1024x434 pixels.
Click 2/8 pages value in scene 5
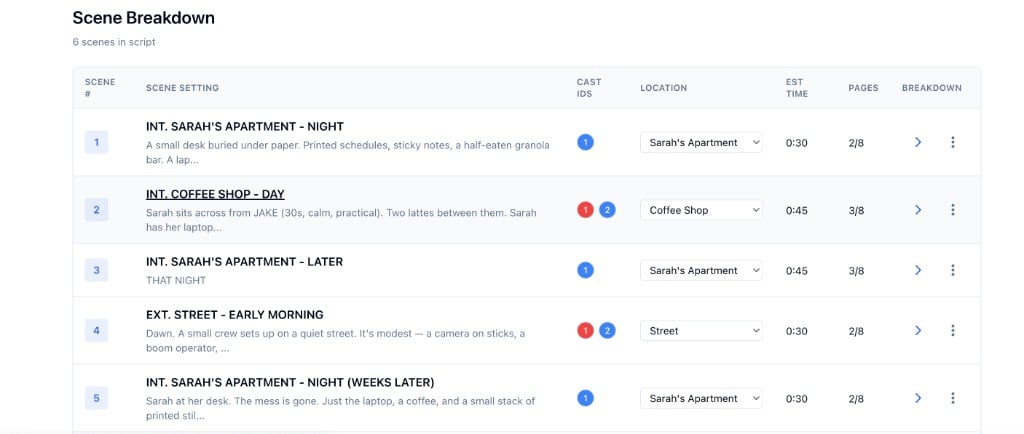point(856,399)
